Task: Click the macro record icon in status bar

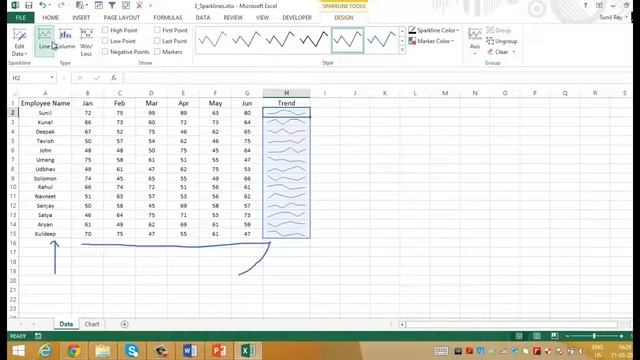Action: [38, 336]
